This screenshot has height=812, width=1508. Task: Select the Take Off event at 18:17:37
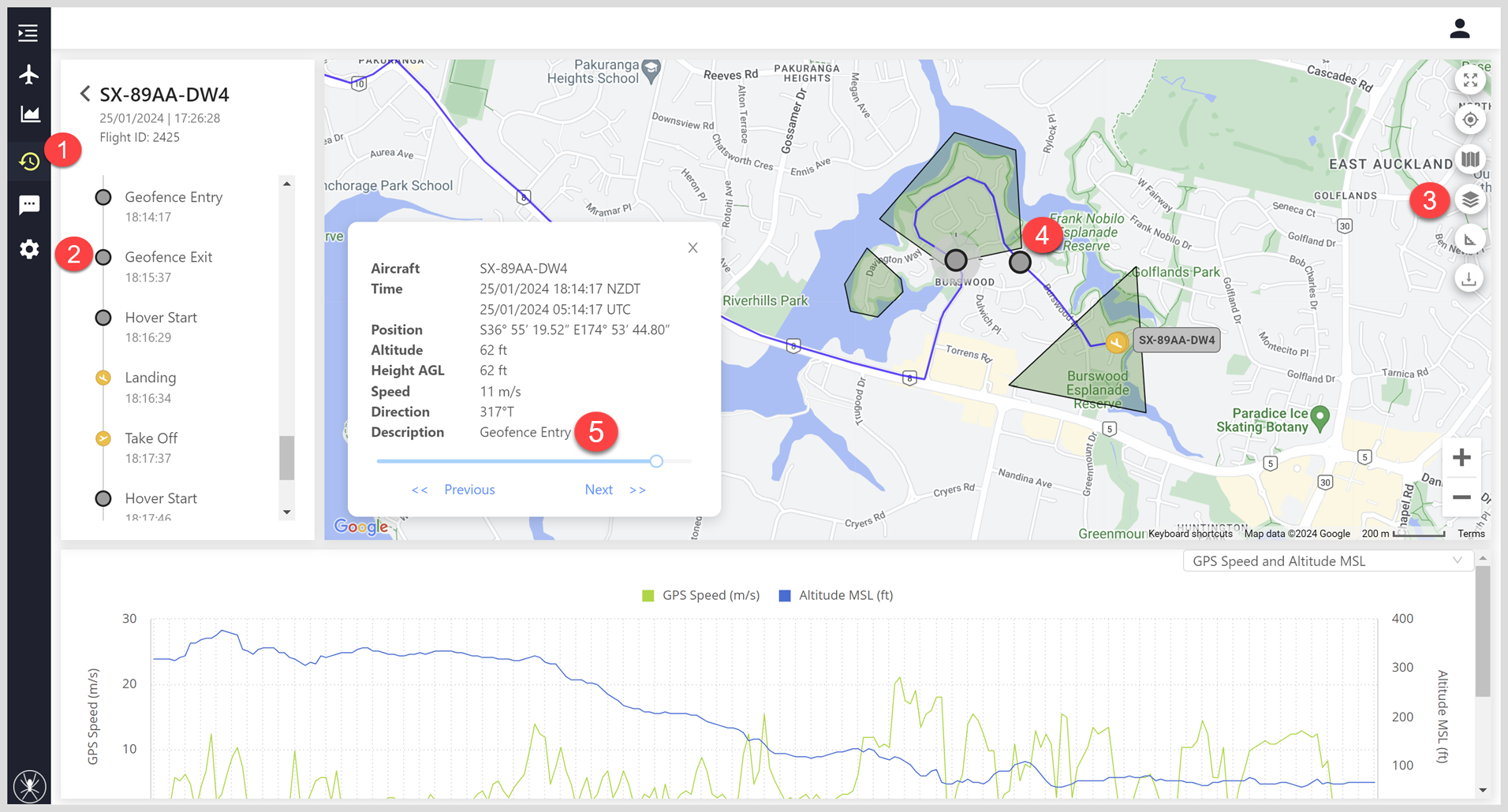(x=151, y=447)
